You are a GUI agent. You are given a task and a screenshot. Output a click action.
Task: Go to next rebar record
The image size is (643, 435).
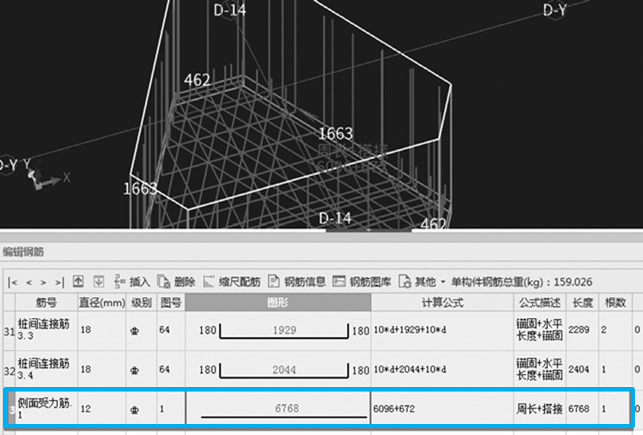pyautogui.click(x=43, y=282)
